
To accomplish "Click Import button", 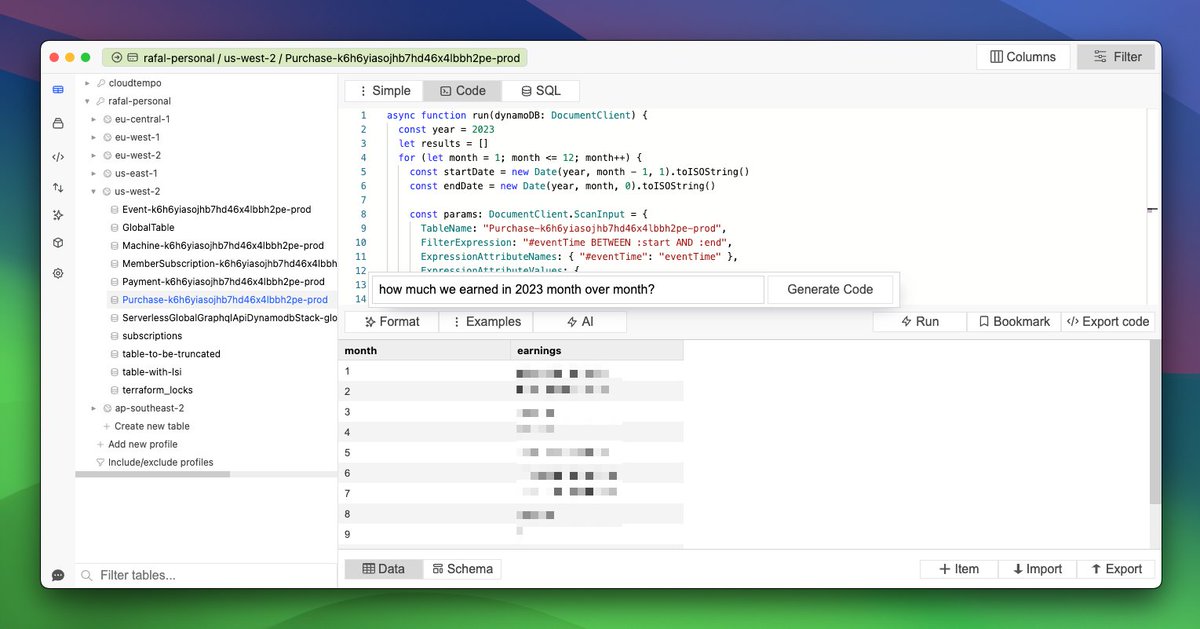I will (1037, 569).
